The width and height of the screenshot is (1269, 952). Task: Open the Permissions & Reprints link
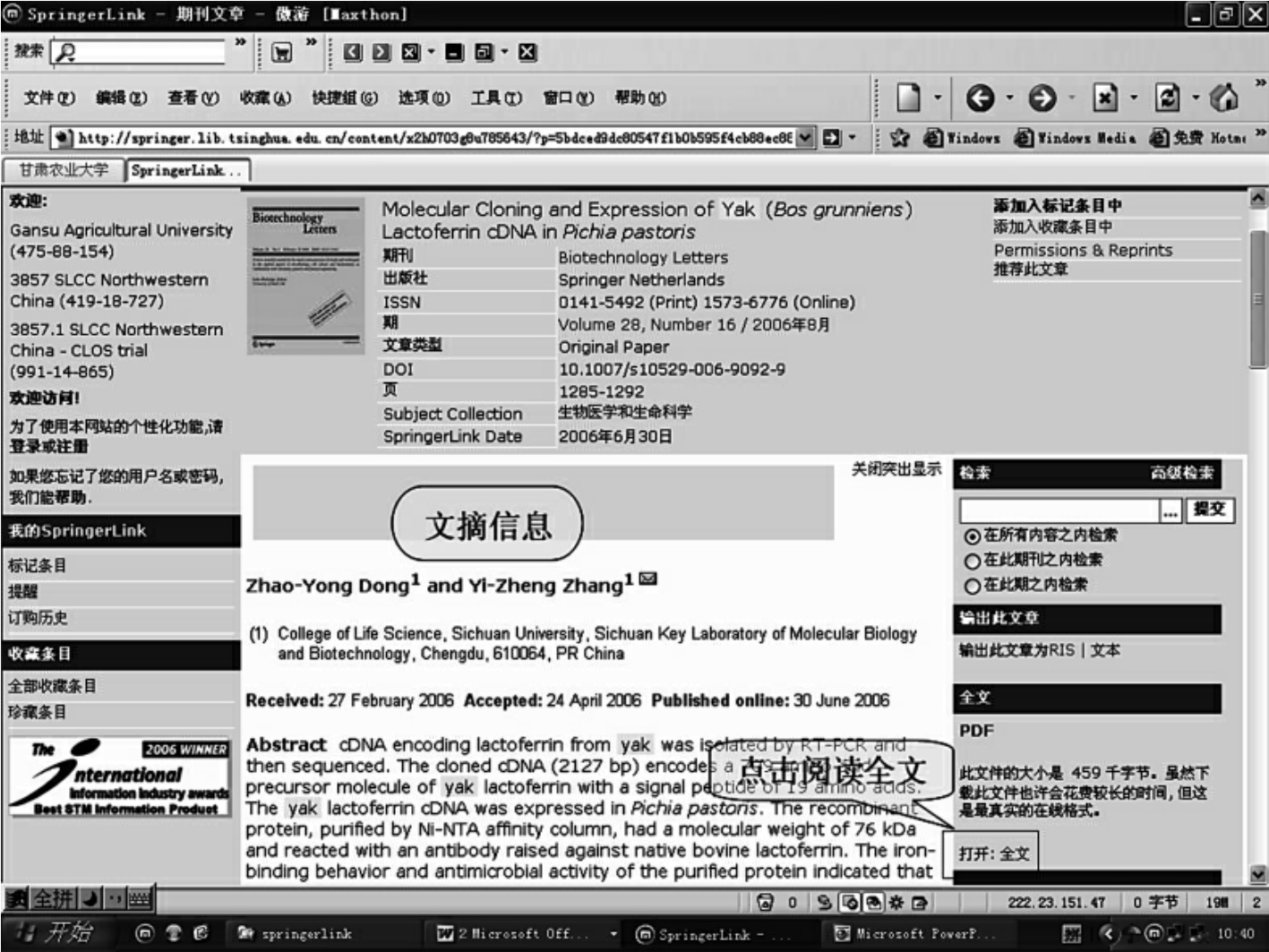tap(1083, 250)
